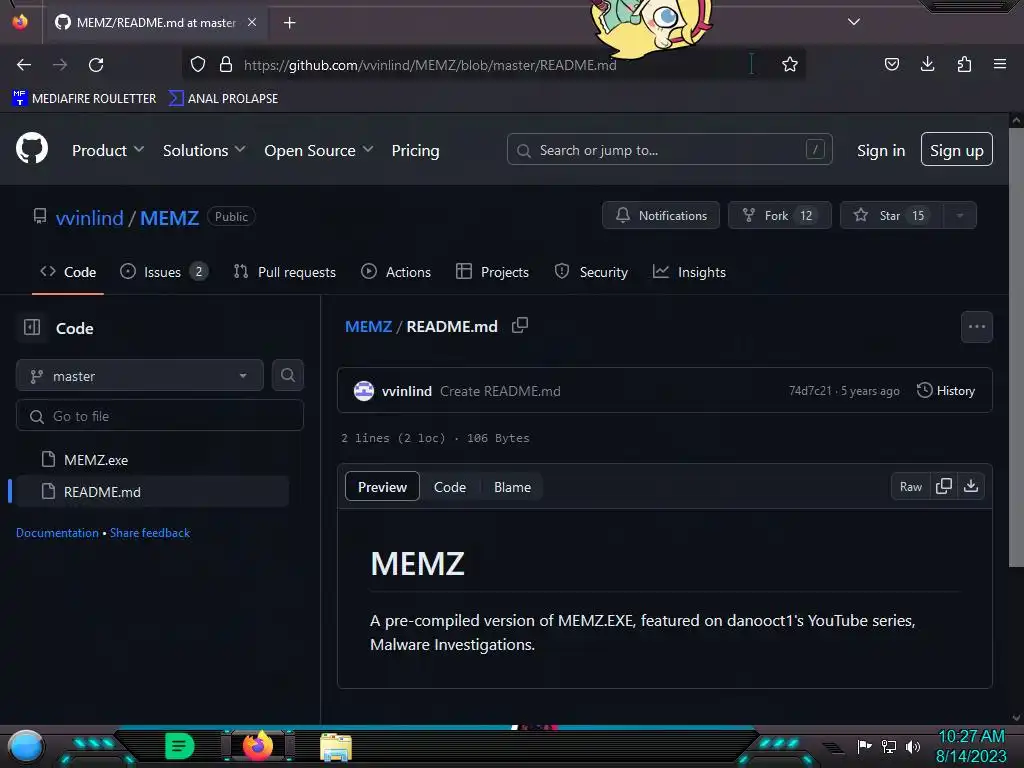Switch to the file Code view

coord(450,487)
